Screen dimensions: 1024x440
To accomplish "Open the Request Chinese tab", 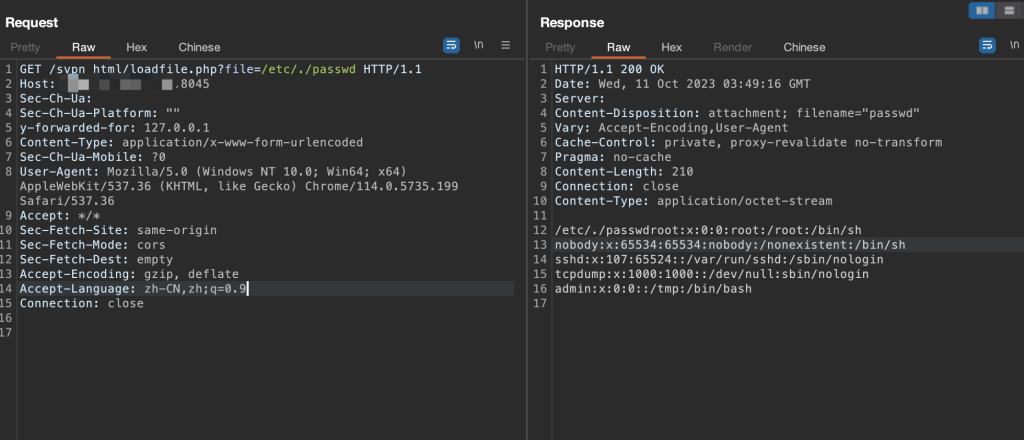I will click(x=199, y=47).
